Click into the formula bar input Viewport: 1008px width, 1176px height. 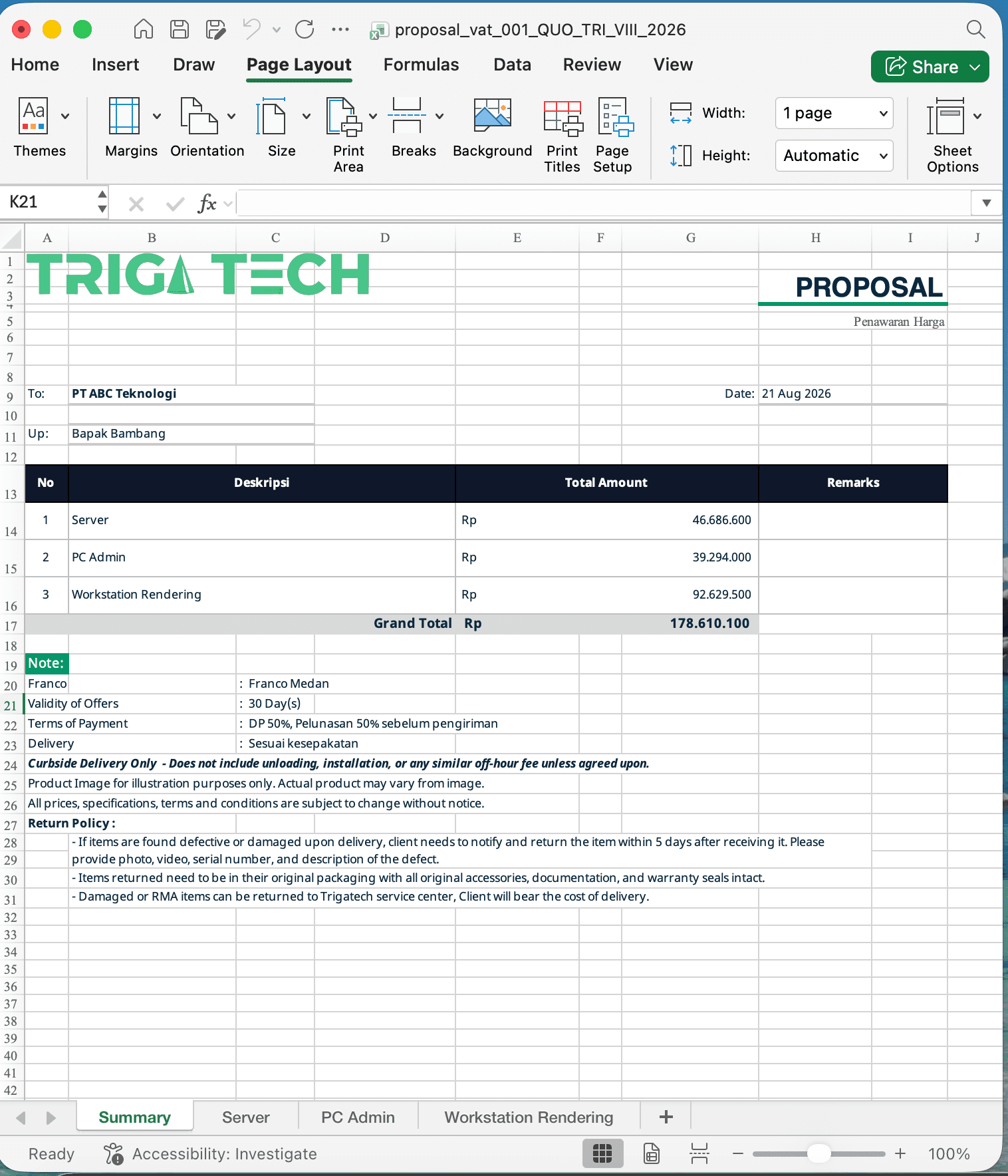(604, 203)
